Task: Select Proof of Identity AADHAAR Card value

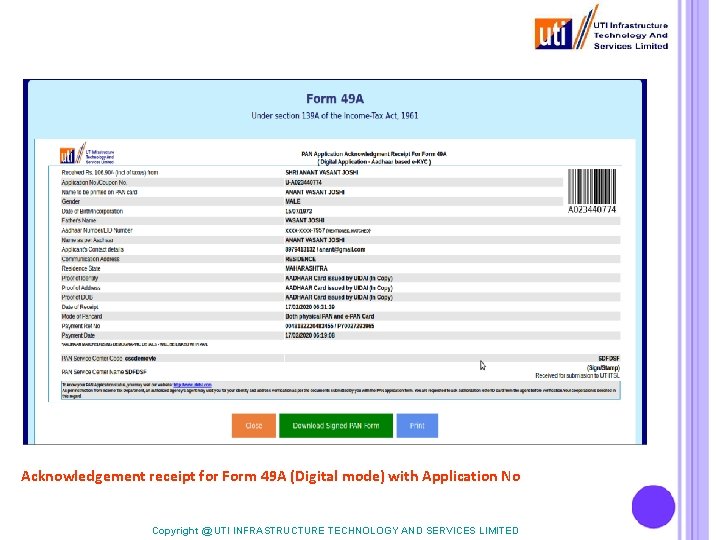Action: 339,278
